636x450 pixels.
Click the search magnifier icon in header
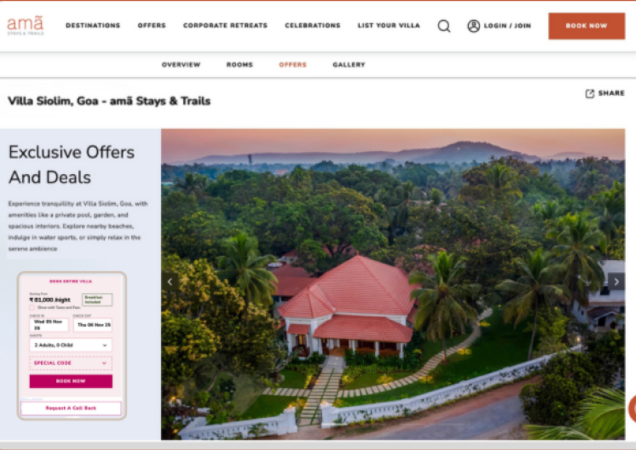point(444,26)
